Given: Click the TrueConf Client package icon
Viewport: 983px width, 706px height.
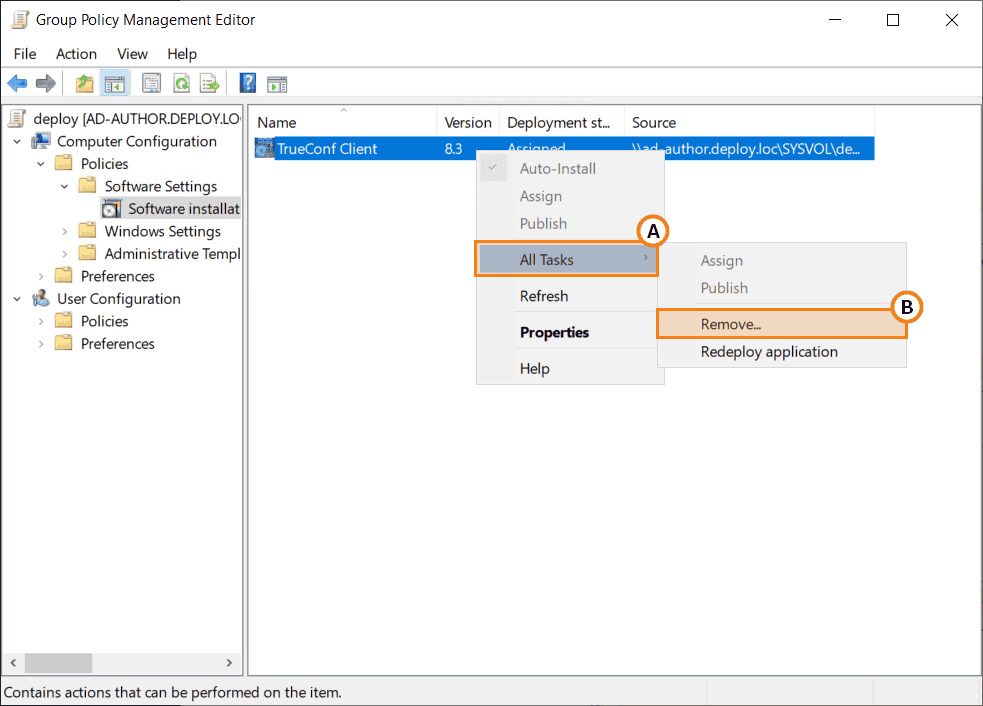Looking at the screenshot, I should [265, 149].
